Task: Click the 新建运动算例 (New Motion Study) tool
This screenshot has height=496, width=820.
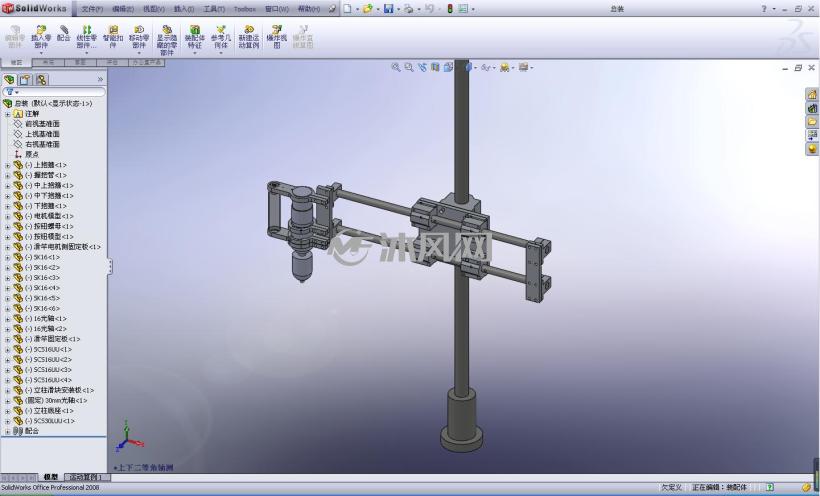Action: click(249, 37)
